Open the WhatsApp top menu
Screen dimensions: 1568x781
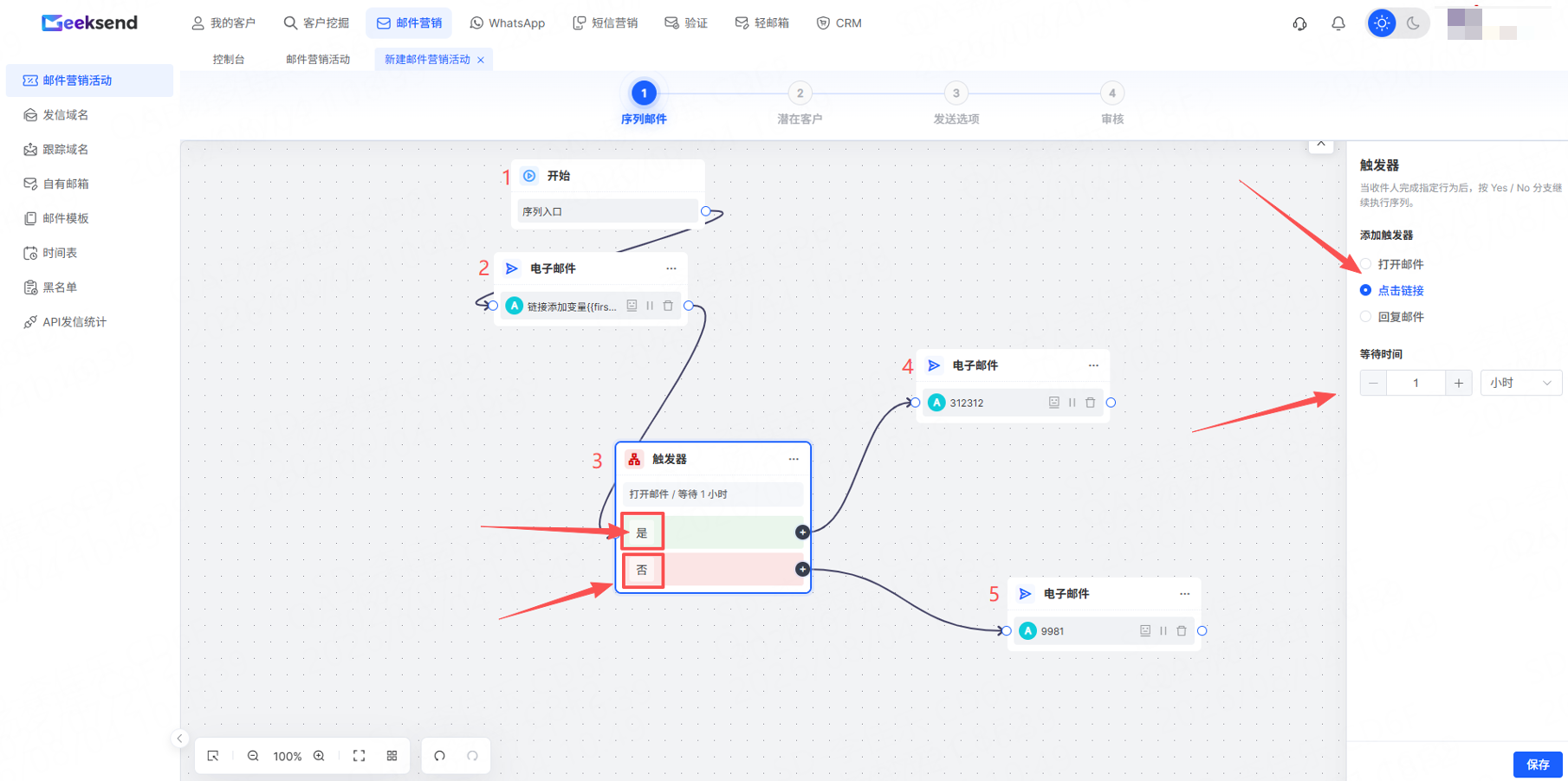pyautogui.click(x=508, y=23)
